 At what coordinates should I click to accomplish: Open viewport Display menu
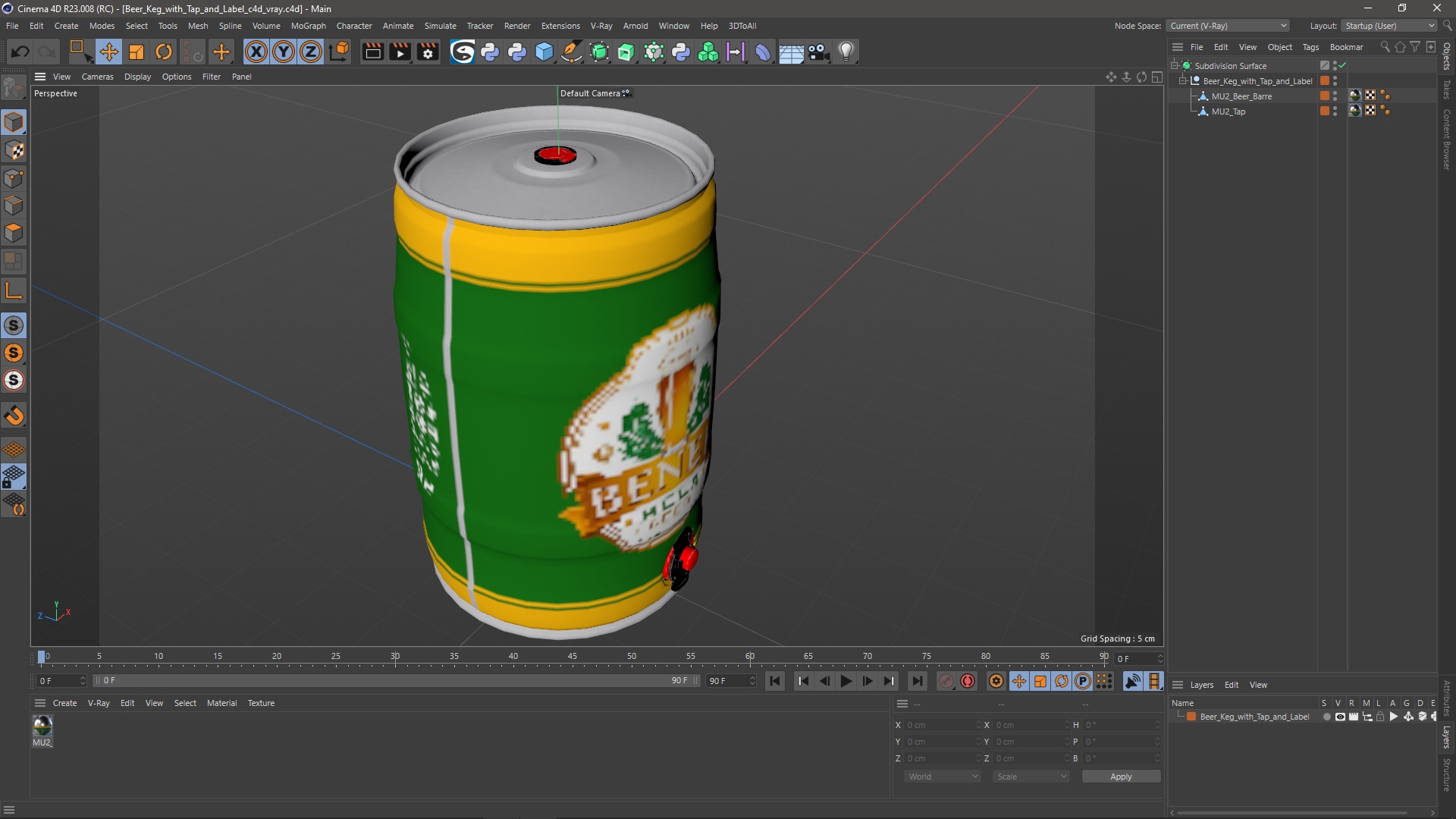pos(137,77)
